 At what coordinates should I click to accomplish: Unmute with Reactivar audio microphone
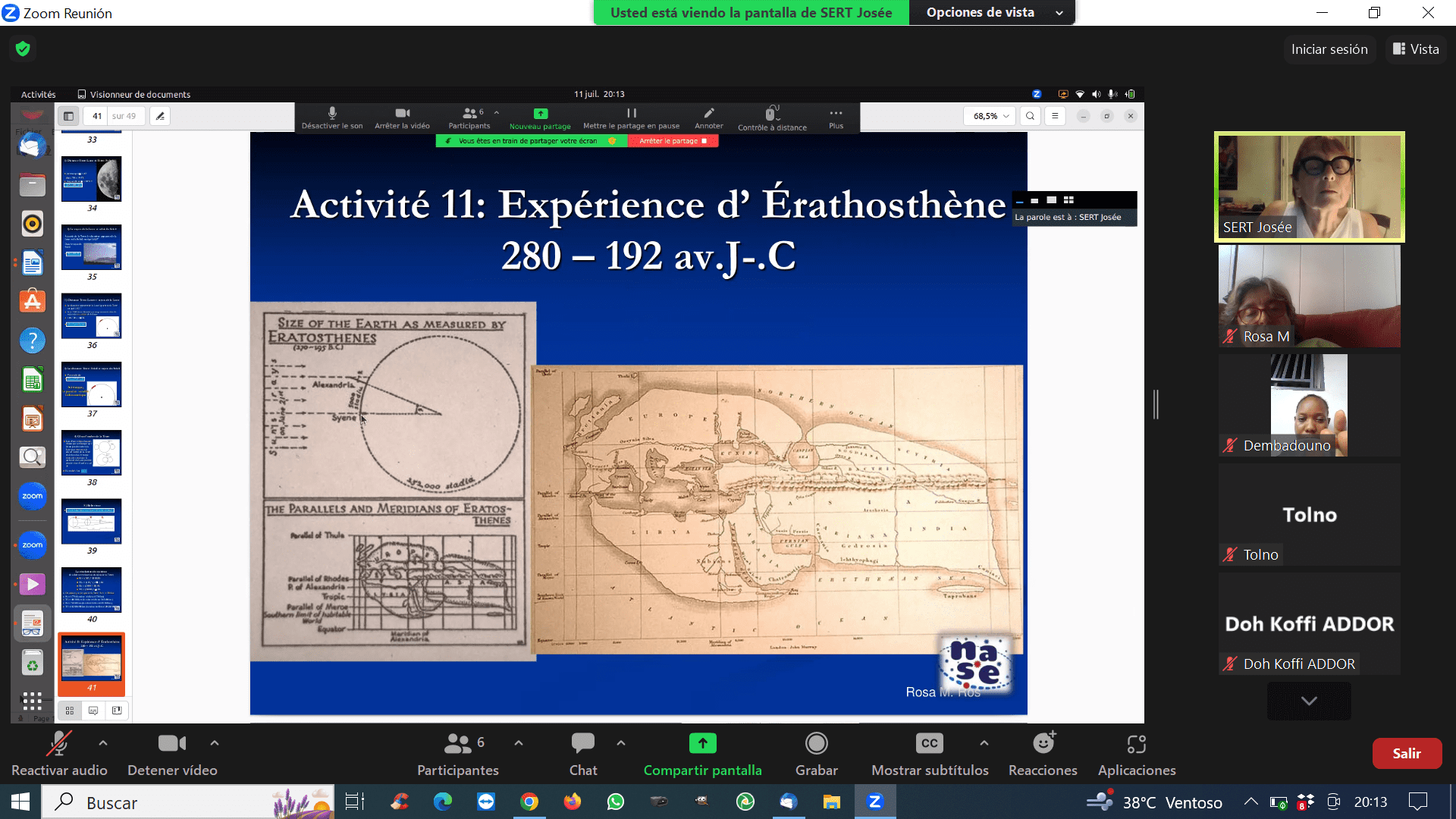(x=59, y=754)
